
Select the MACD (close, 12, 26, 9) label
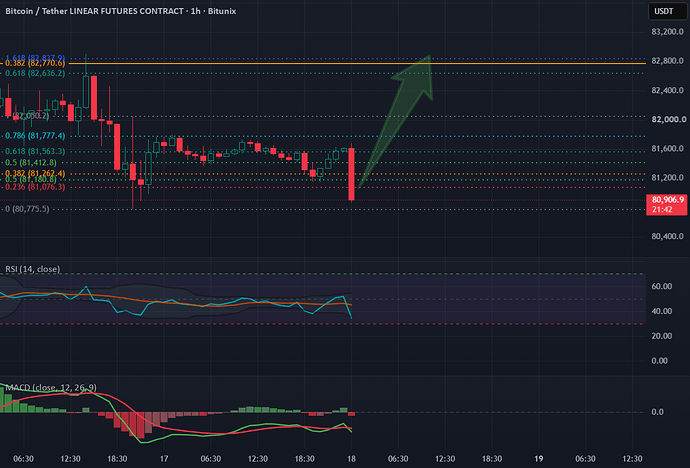tap(51, 388)
